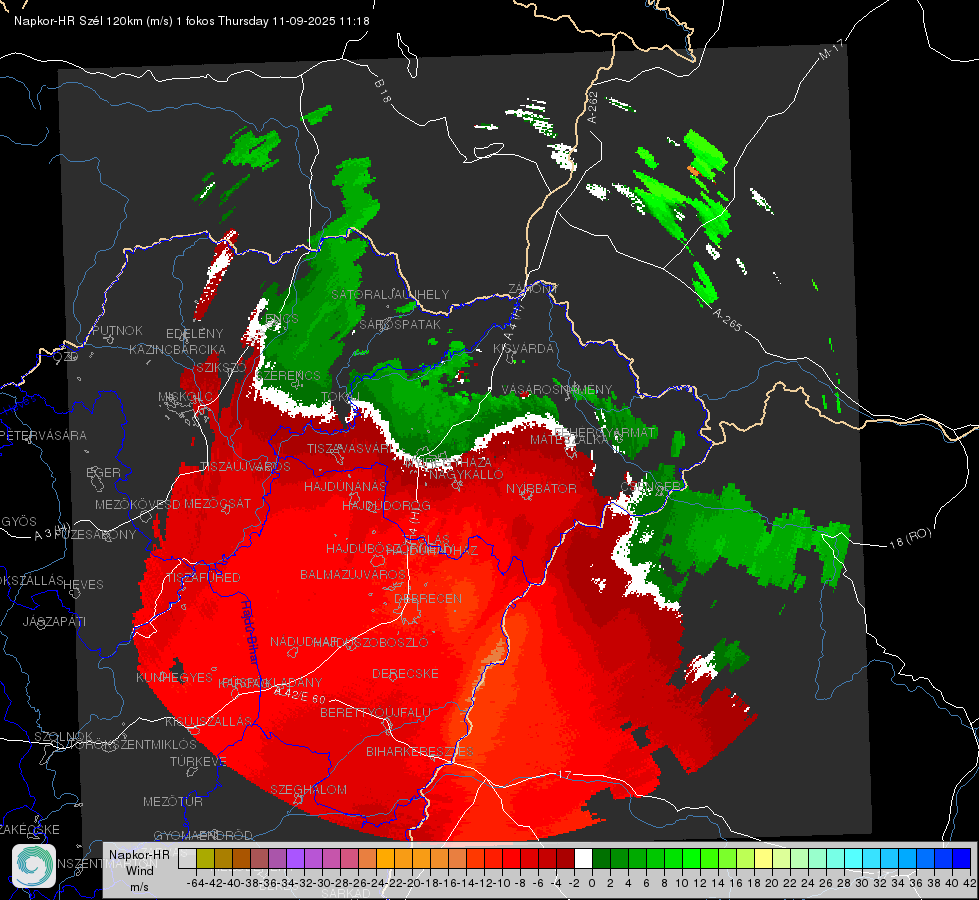The height and width of the screenshot is (900, 979).
Task: Click the DEBRECEN city label on the map
Action: 428,598
